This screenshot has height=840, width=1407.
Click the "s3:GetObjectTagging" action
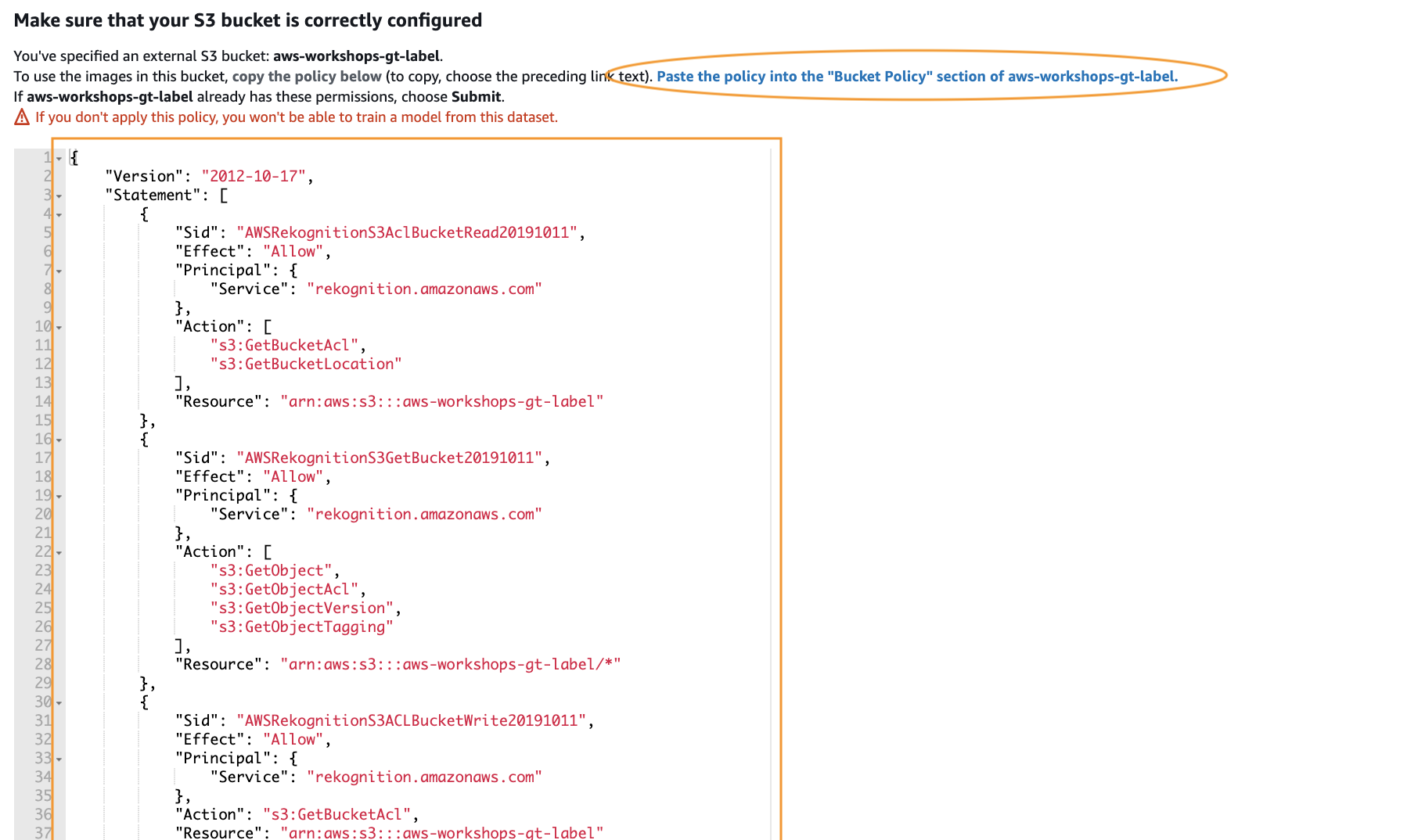click(302, 626)
